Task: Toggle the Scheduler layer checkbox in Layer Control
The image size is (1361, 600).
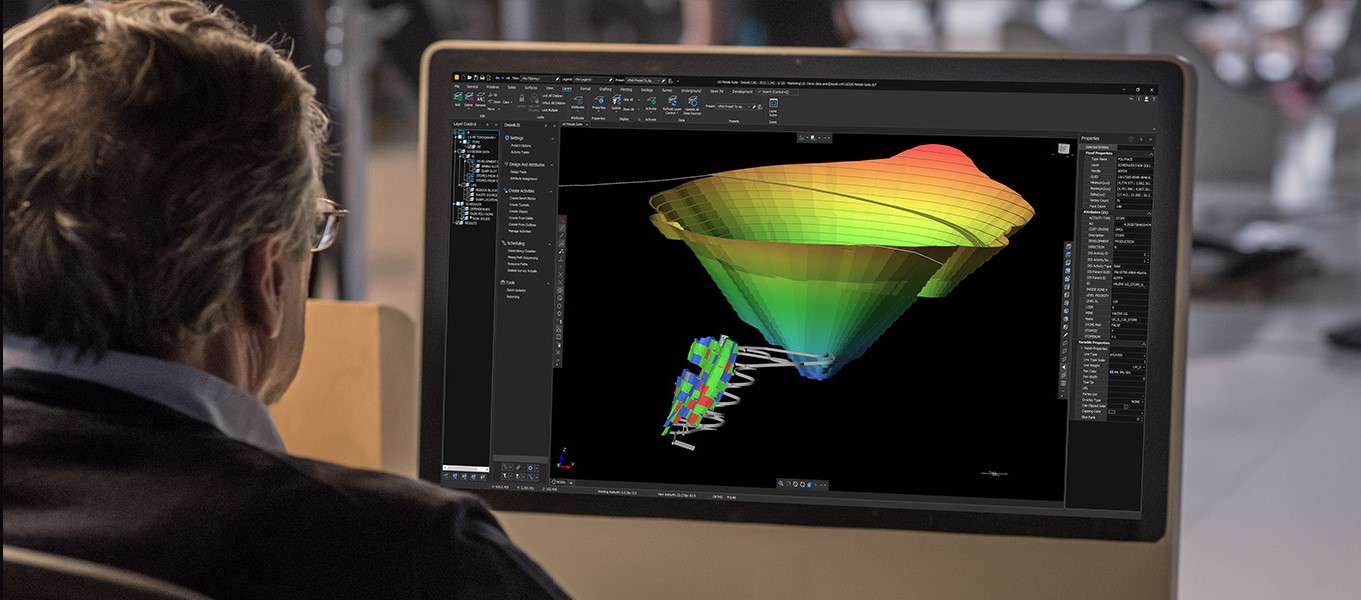Action: (457, 204)
